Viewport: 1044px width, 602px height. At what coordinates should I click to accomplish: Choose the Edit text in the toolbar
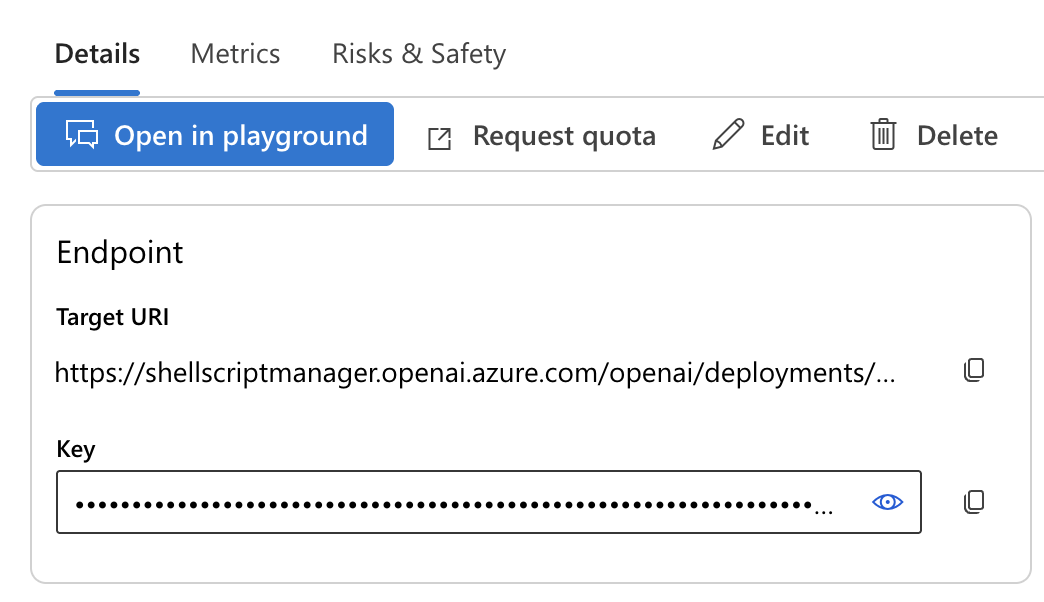click(785, 136)
